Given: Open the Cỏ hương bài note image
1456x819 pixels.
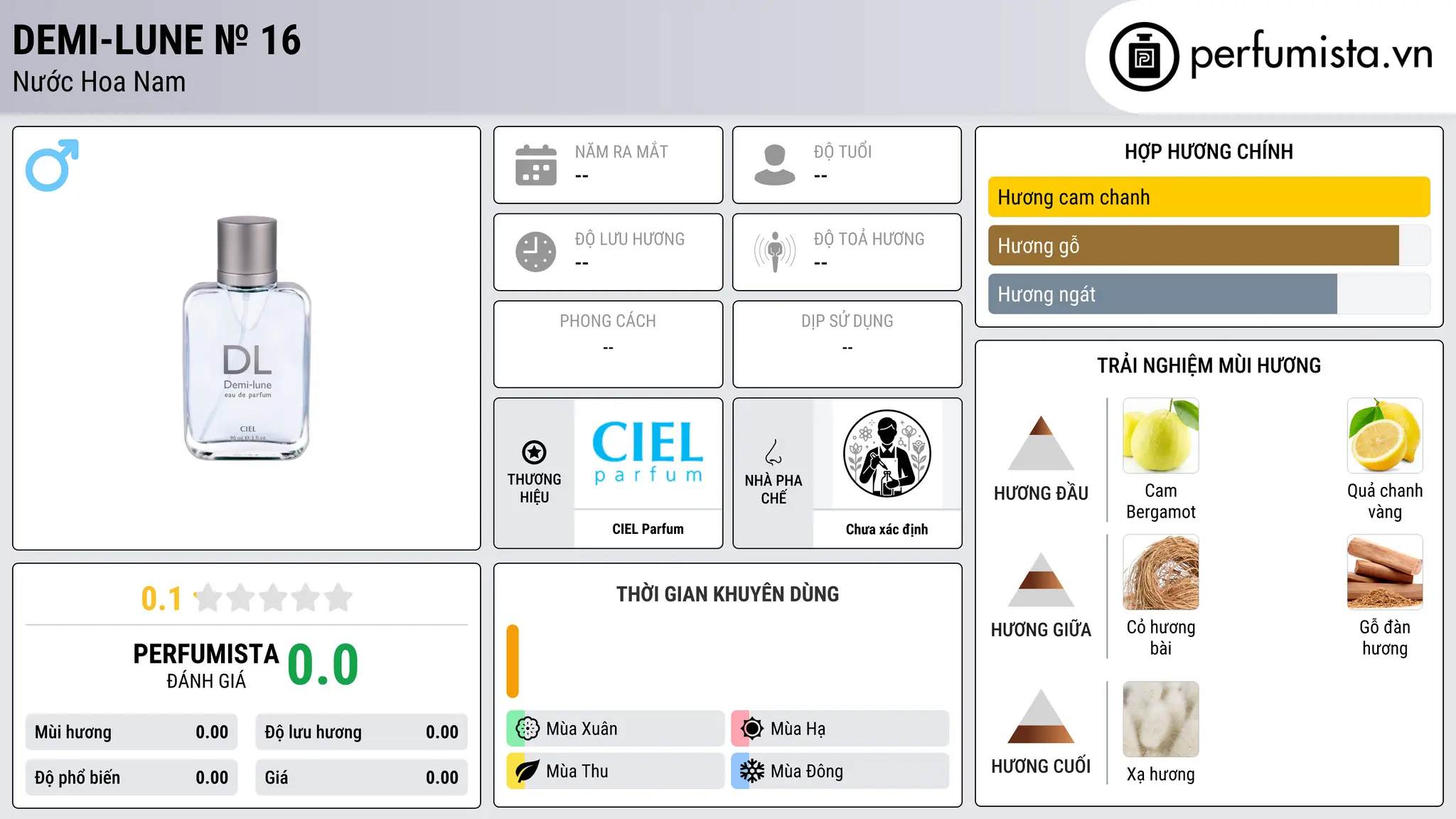Looking at the screenshot, I should tap(1161, 572).
